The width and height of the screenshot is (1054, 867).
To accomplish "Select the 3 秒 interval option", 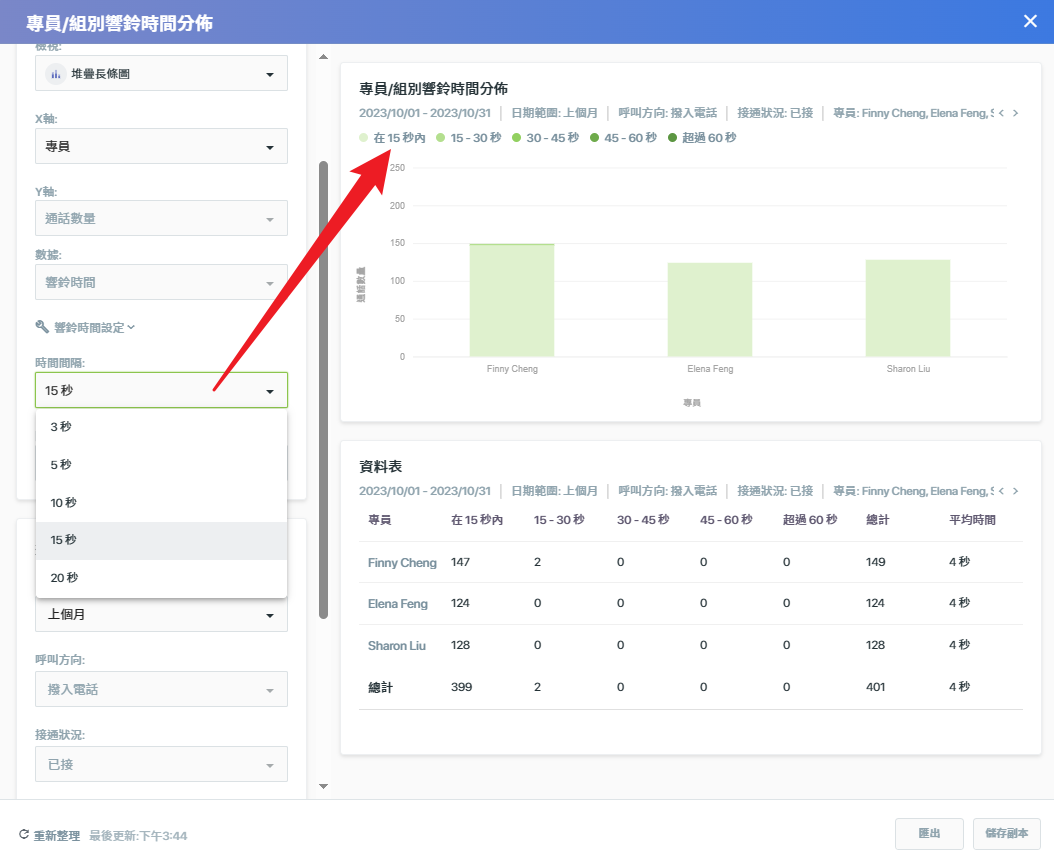I will pyautogui.click(x=161, y=427).
